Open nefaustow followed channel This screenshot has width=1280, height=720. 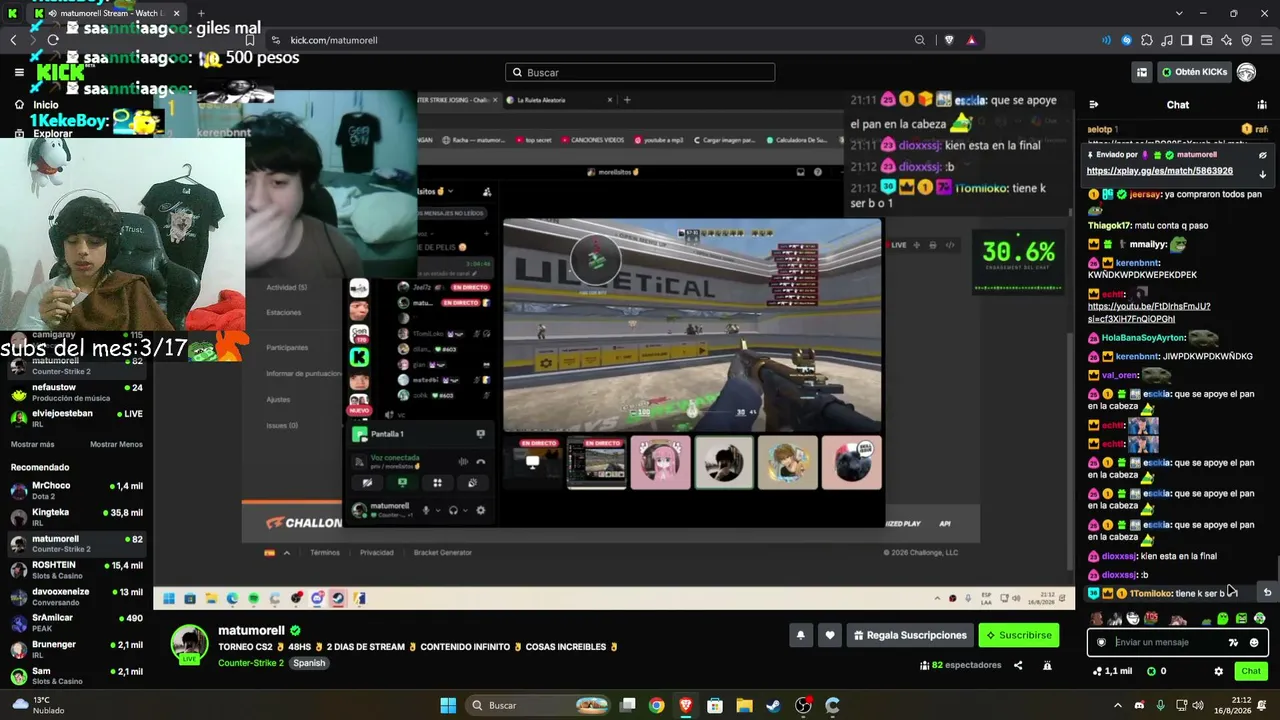(76, 392)
